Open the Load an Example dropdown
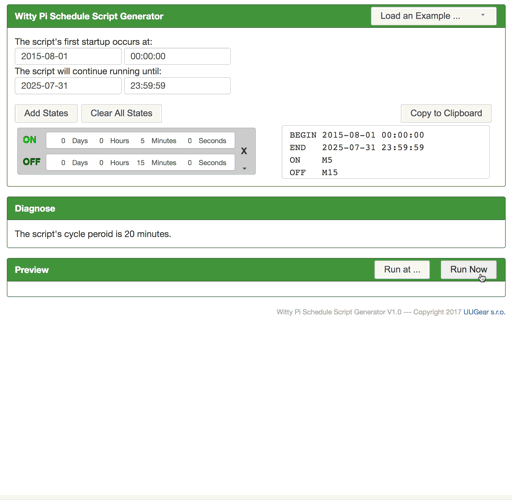 click(x=433, y=16)
